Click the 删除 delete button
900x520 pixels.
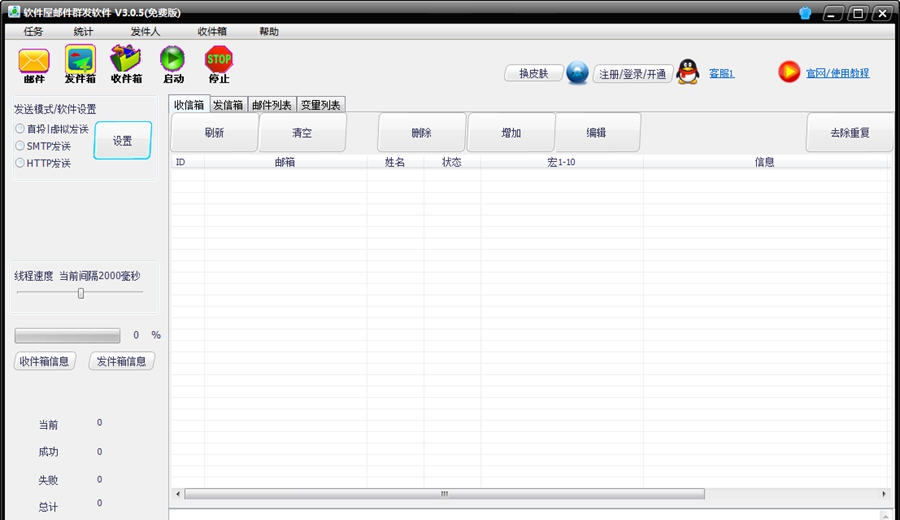pyautogui.click(x=421, y=133)
